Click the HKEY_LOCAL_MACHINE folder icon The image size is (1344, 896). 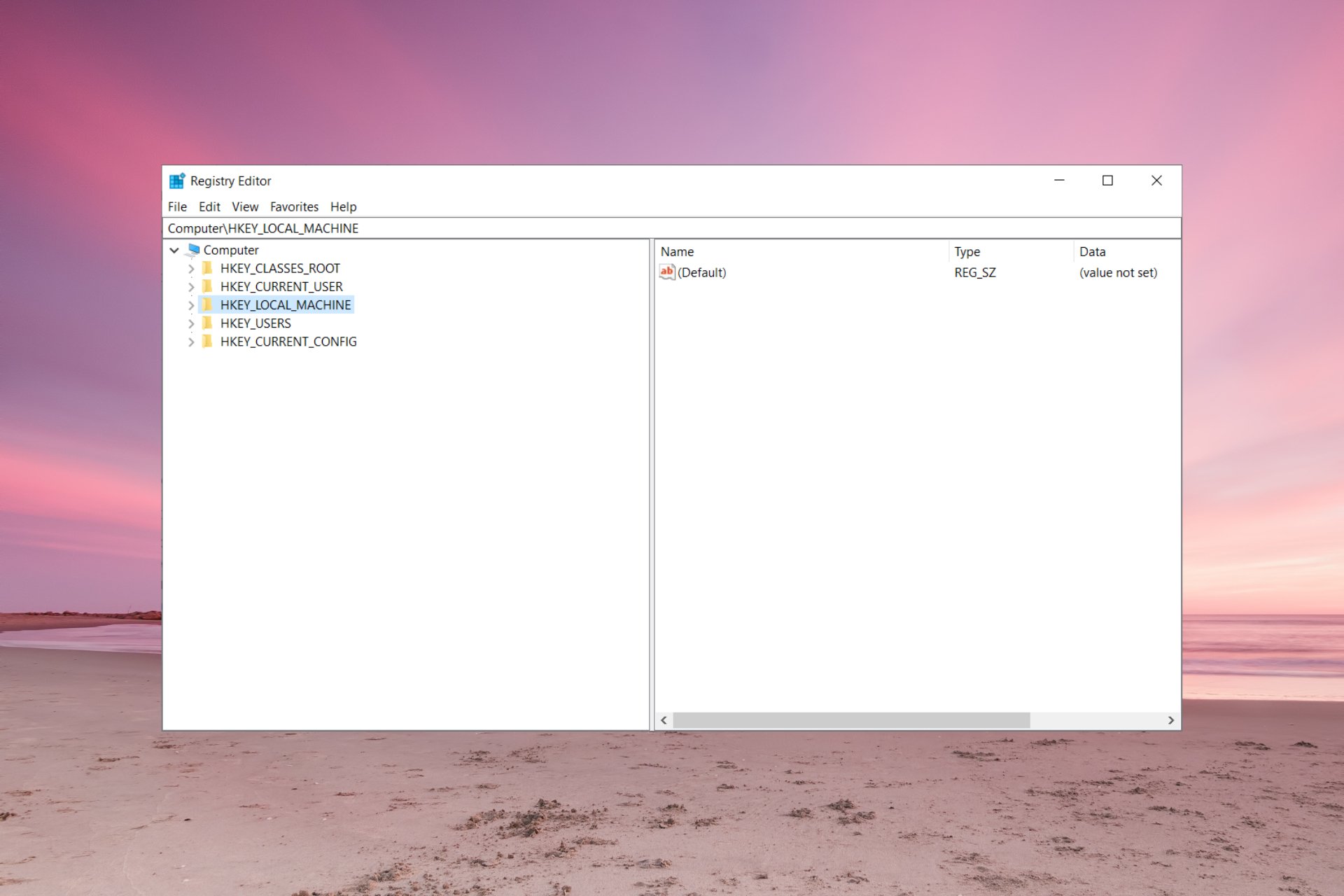coord(207,304)
